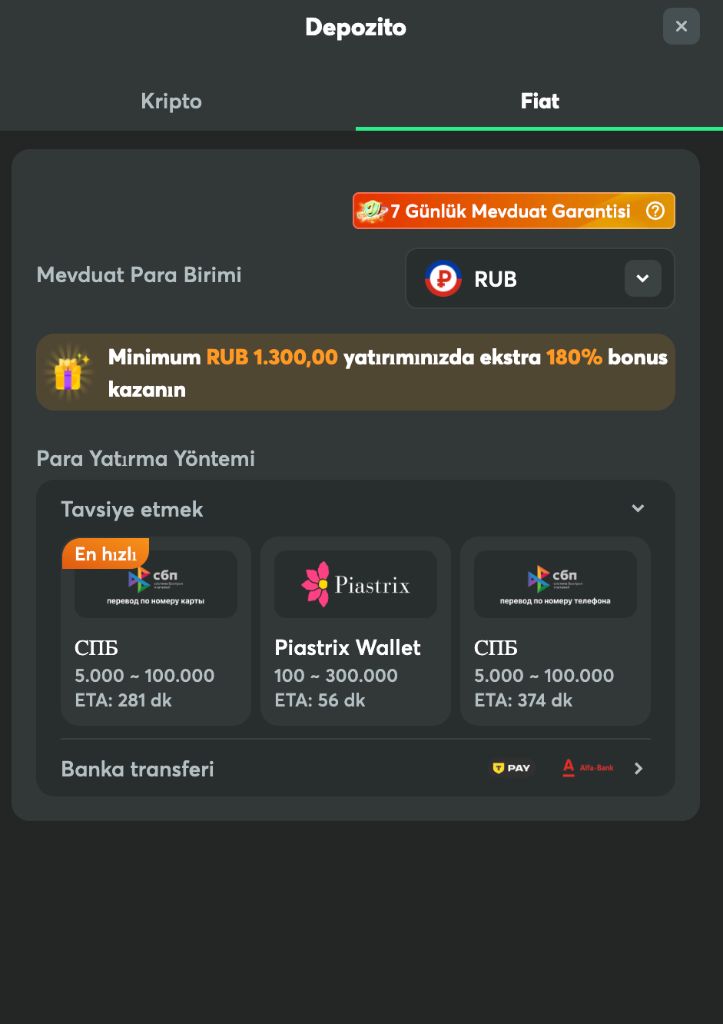Click the T-Pay bank icon
The image size is (723, 1024).
[510, 767]
